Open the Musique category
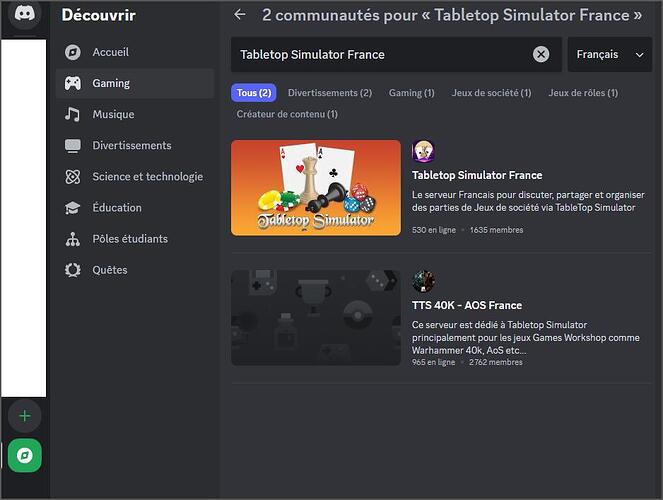Viewport: 663px width, 500px height. click(x=135, y=114)
